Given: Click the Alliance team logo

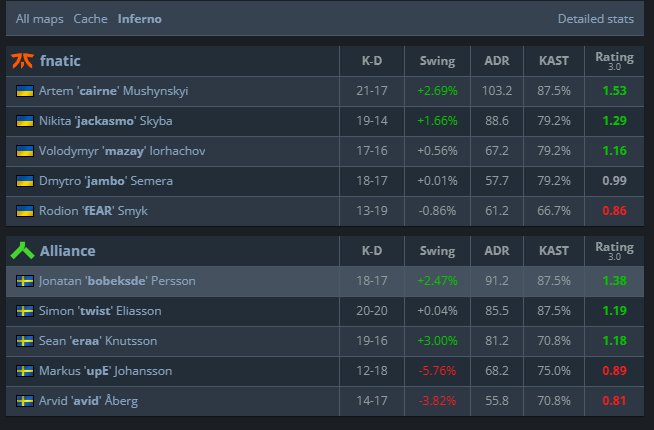Looking at the screenshot, I should click(x=22, y=251).
